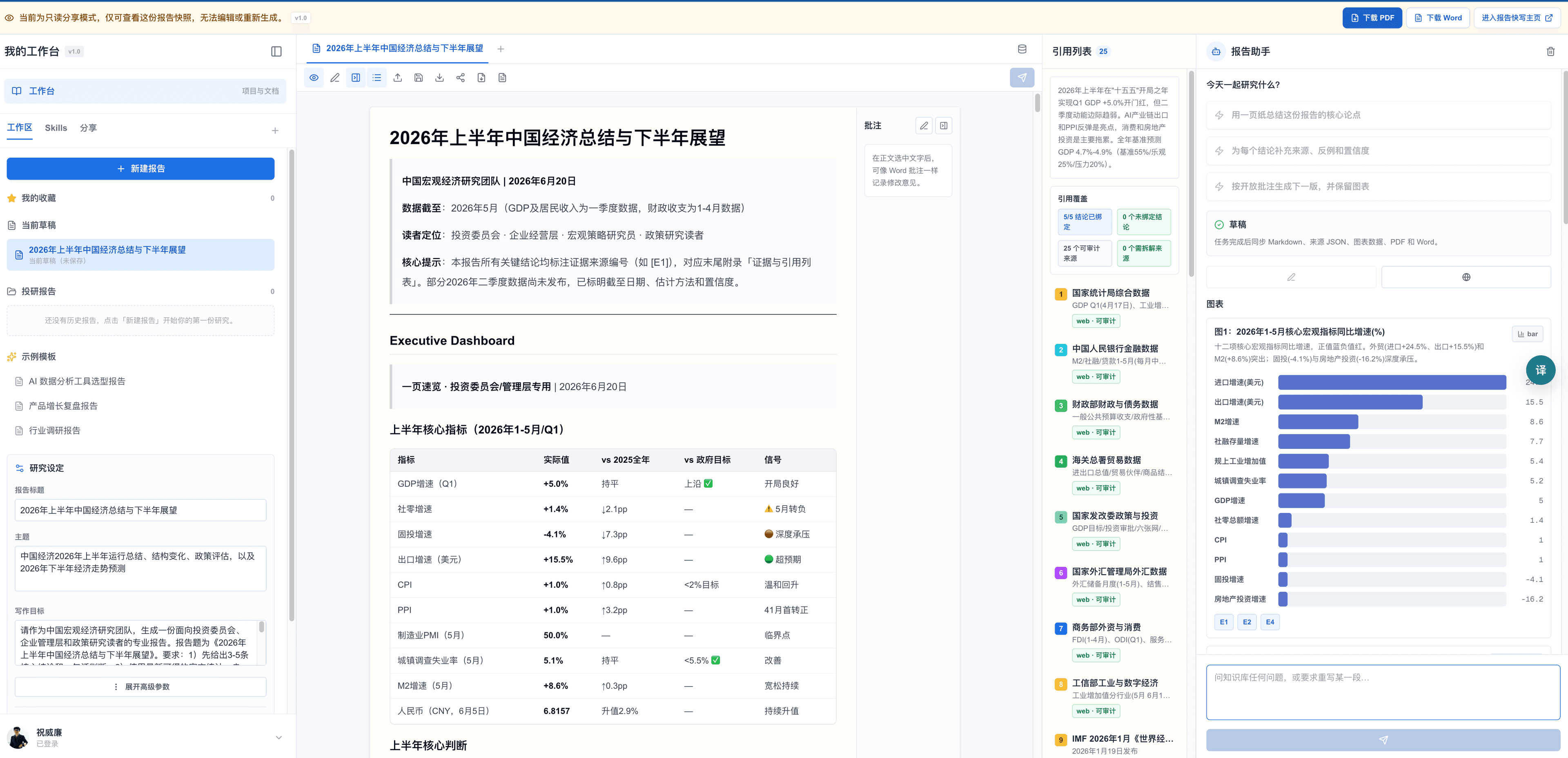Select the 2026年上半年中国经济总结与下半年展望 document tab
The image size is (1568, 758).
click(x=397, y=48)
